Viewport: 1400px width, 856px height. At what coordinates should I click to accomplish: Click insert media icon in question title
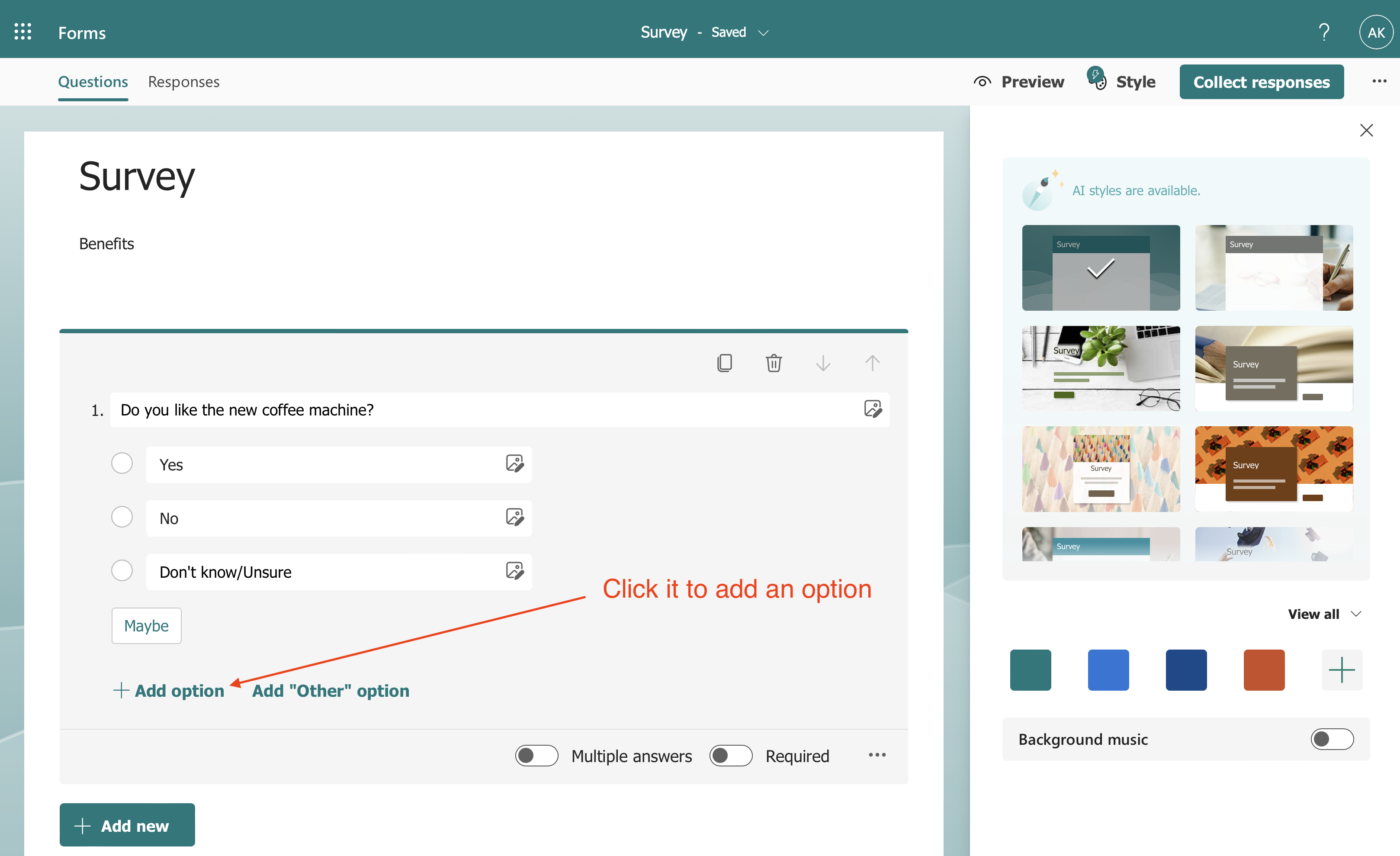coord(872,409)
